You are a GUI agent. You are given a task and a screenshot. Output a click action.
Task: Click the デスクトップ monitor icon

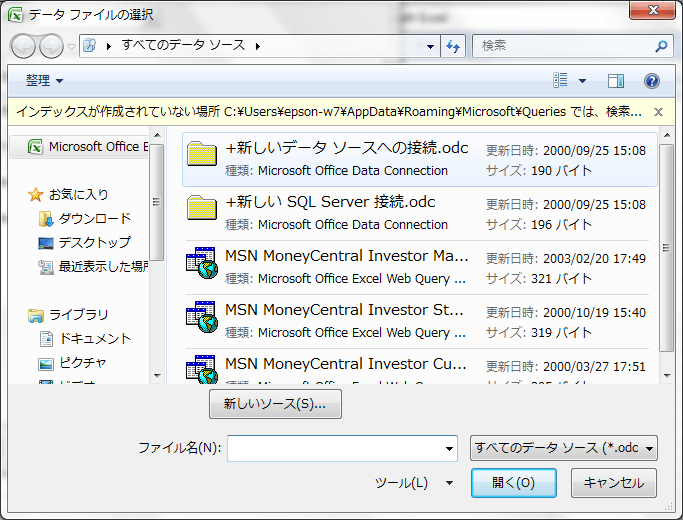click(46, 243)
